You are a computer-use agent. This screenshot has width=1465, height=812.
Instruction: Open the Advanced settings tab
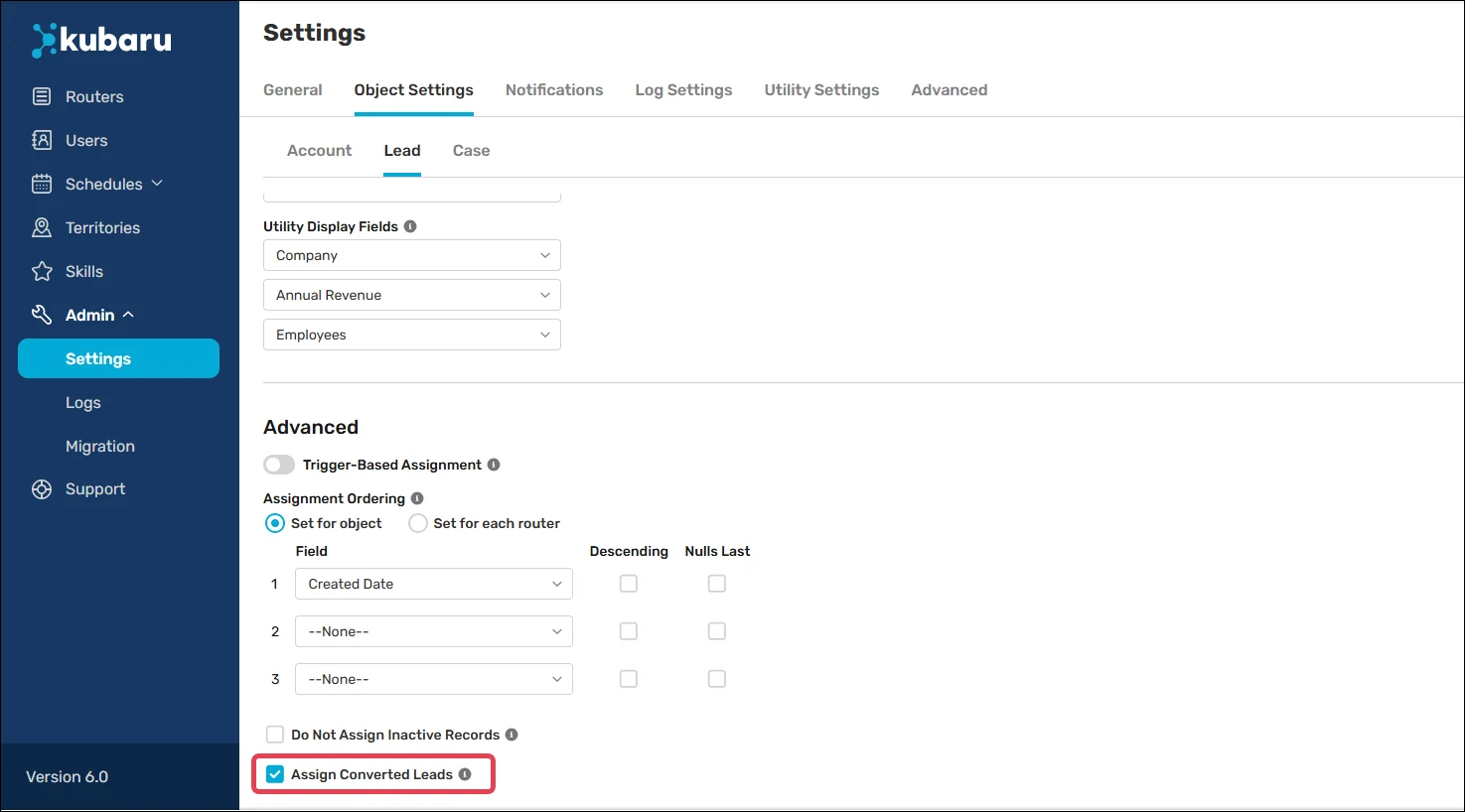coord(950,89)
